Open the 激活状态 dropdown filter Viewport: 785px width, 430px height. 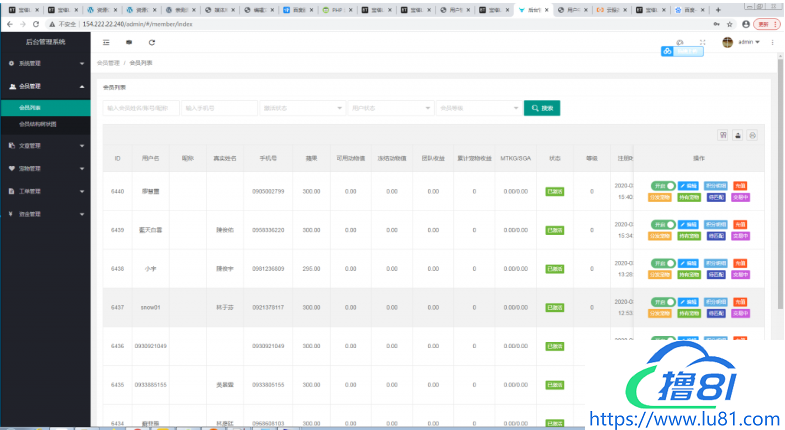[x=301, y=108]
